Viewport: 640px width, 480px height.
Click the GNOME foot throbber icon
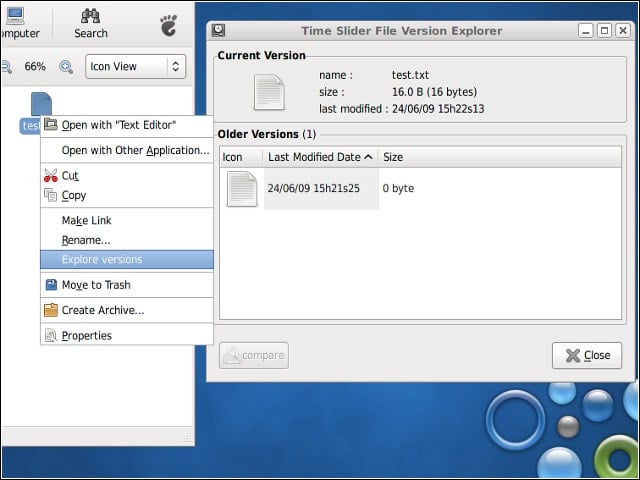tap(169, 25)
